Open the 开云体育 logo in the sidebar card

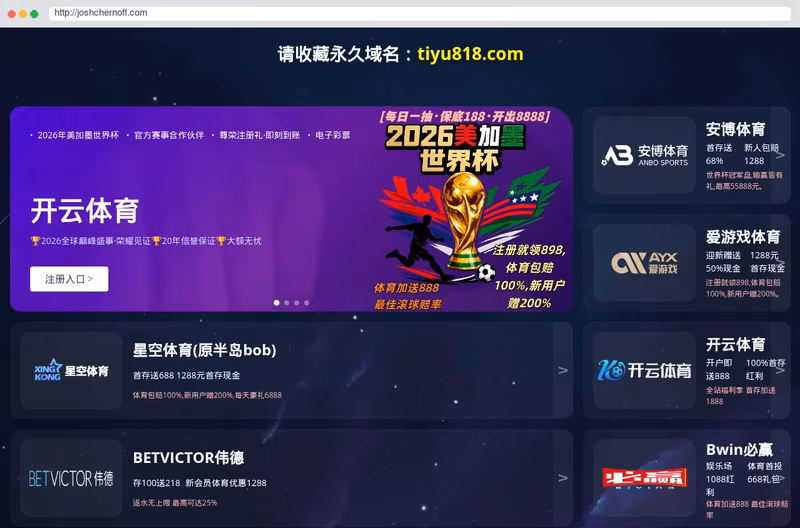[x=644, y=370]
